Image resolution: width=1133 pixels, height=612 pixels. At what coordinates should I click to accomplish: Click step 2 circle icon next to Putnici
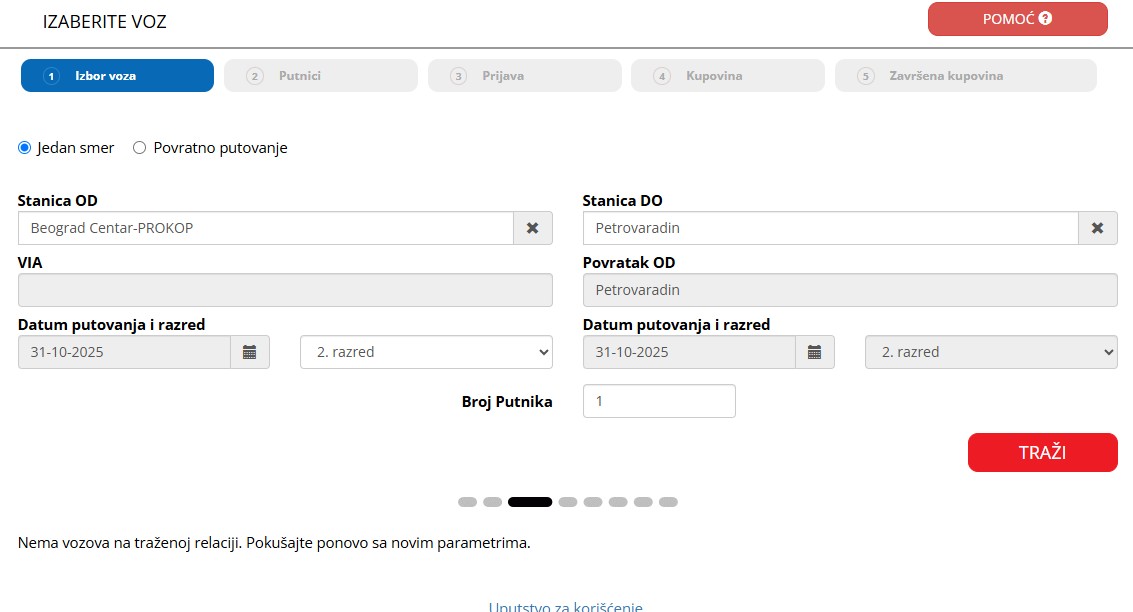pos(255,76)
